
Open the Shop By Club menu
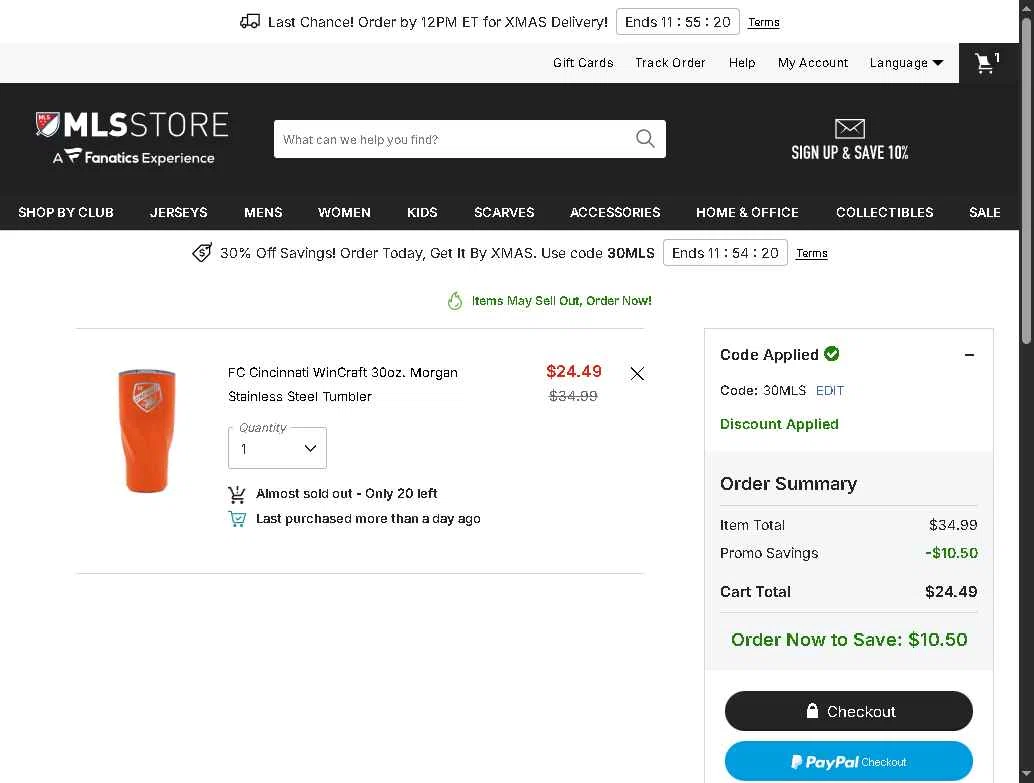[x=66, y=212]
